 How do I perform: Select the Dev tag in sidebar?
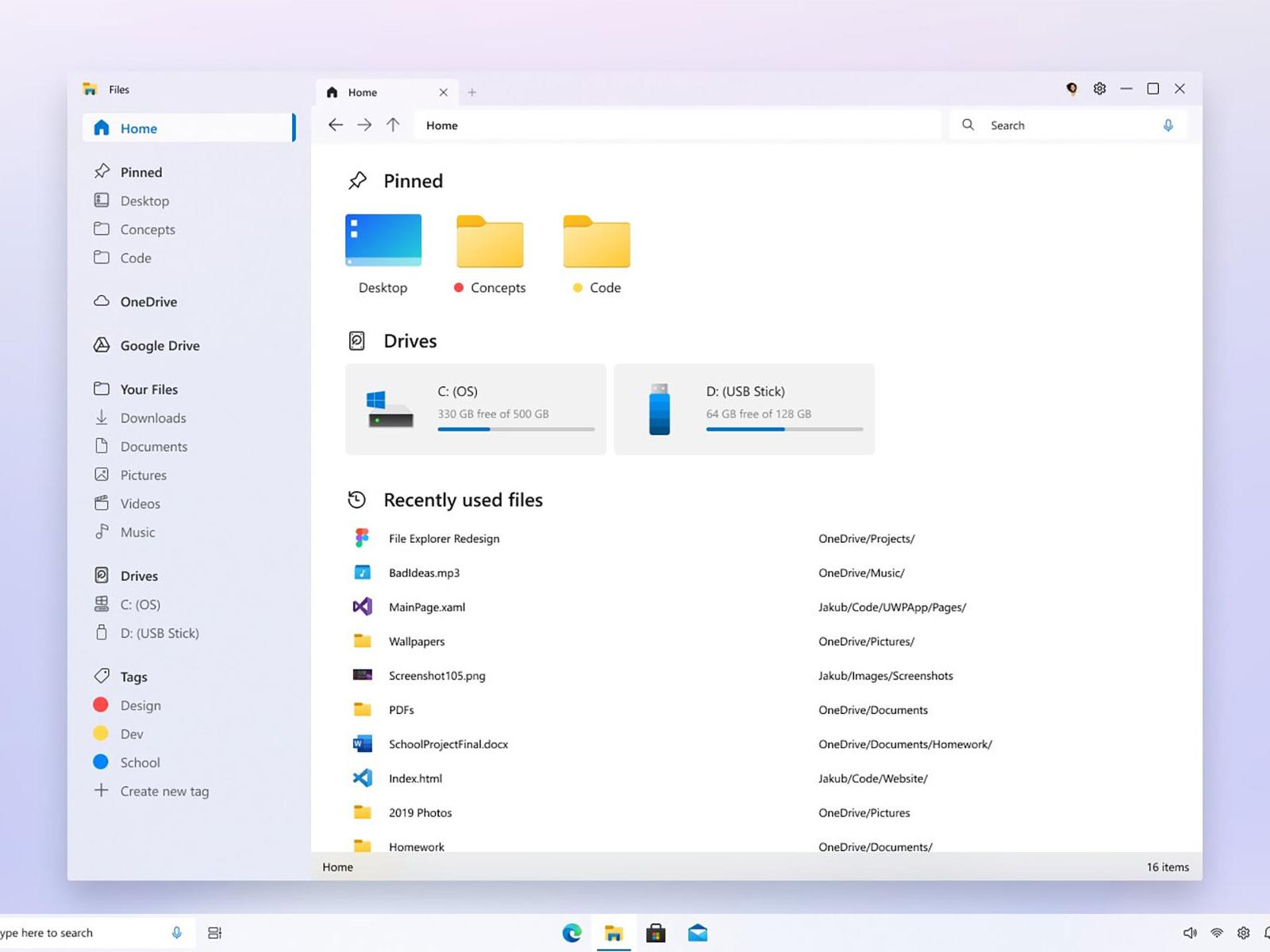coord(132,734)
